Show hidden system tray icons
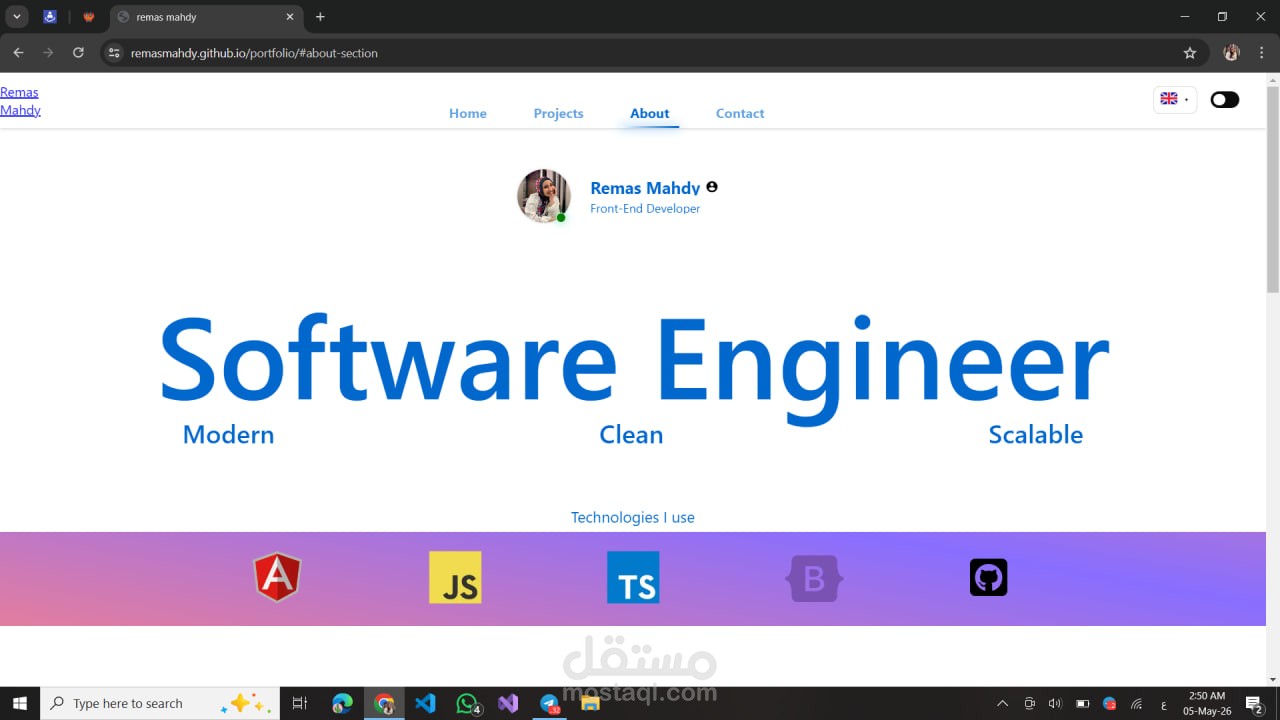 1002,704
